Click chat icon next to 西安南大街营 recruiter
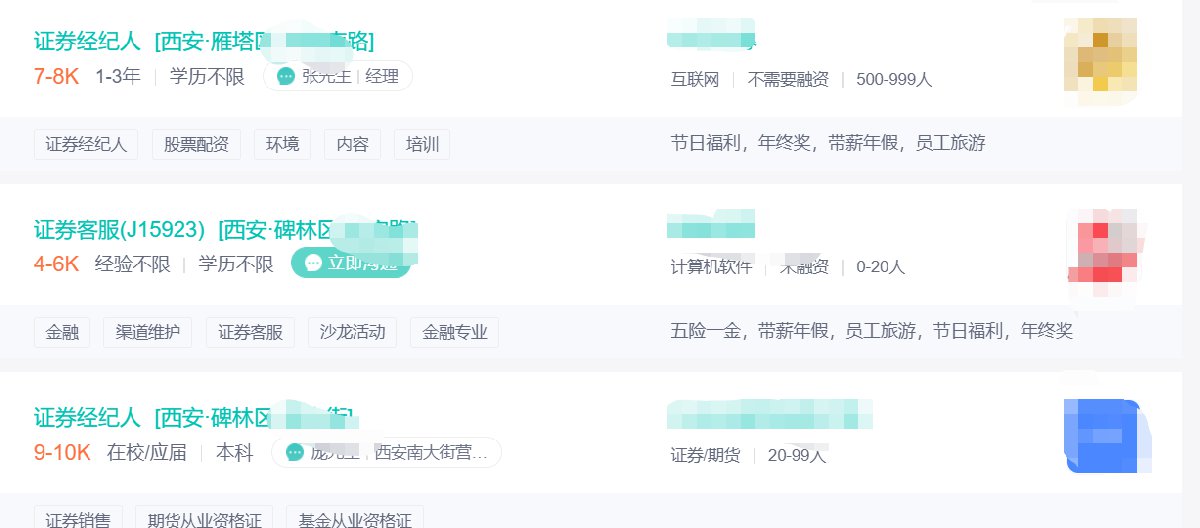 295,453
